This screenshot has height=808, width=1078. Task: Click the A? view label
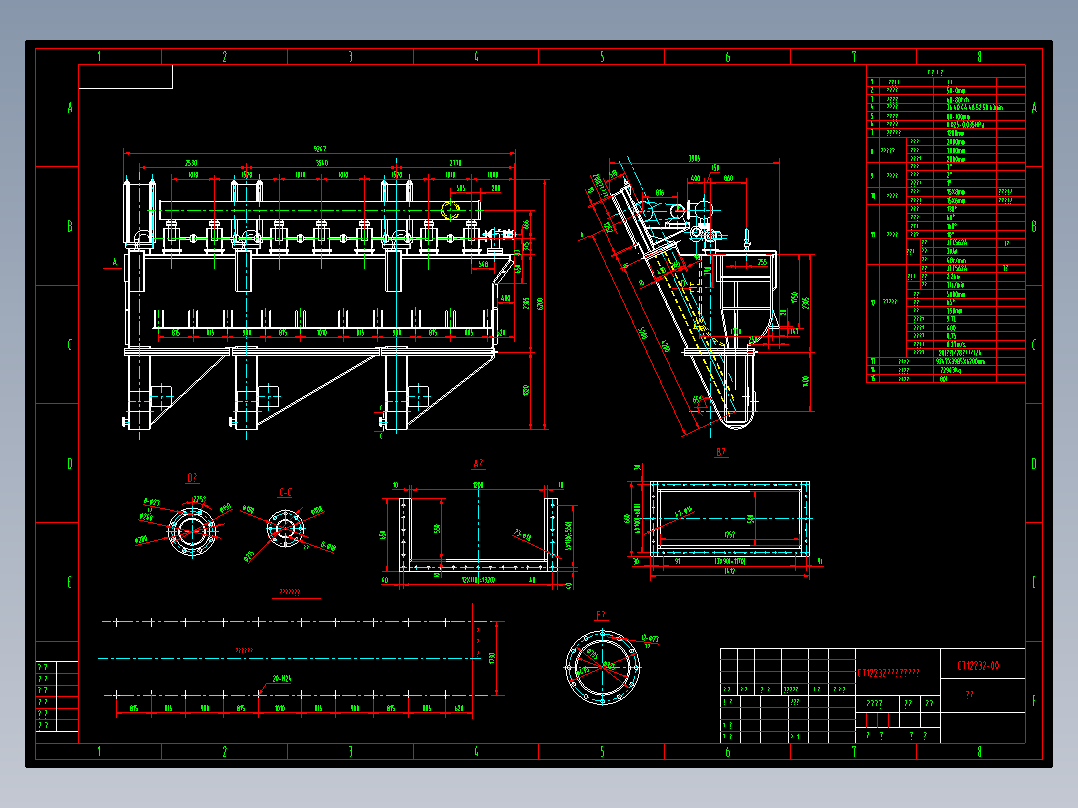[478, 463]
